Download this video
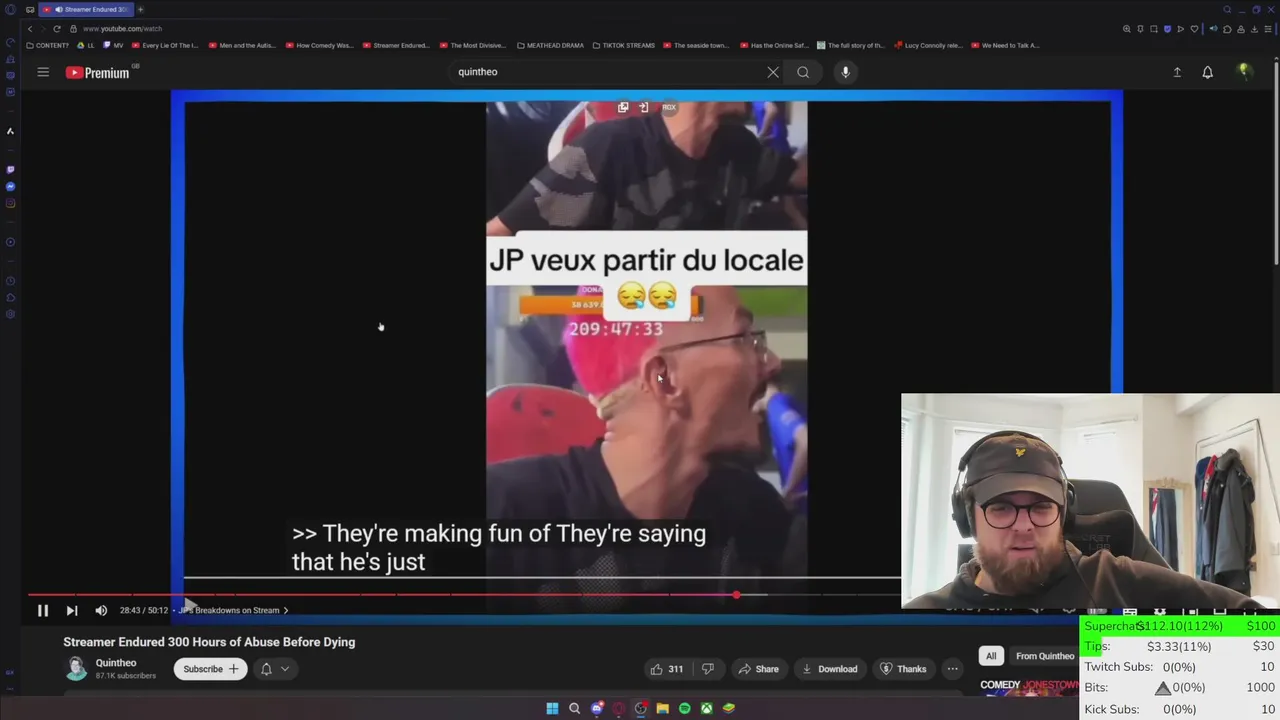Image resolution: width=1280 pixels, height=720 pixels. pos(829,669)
